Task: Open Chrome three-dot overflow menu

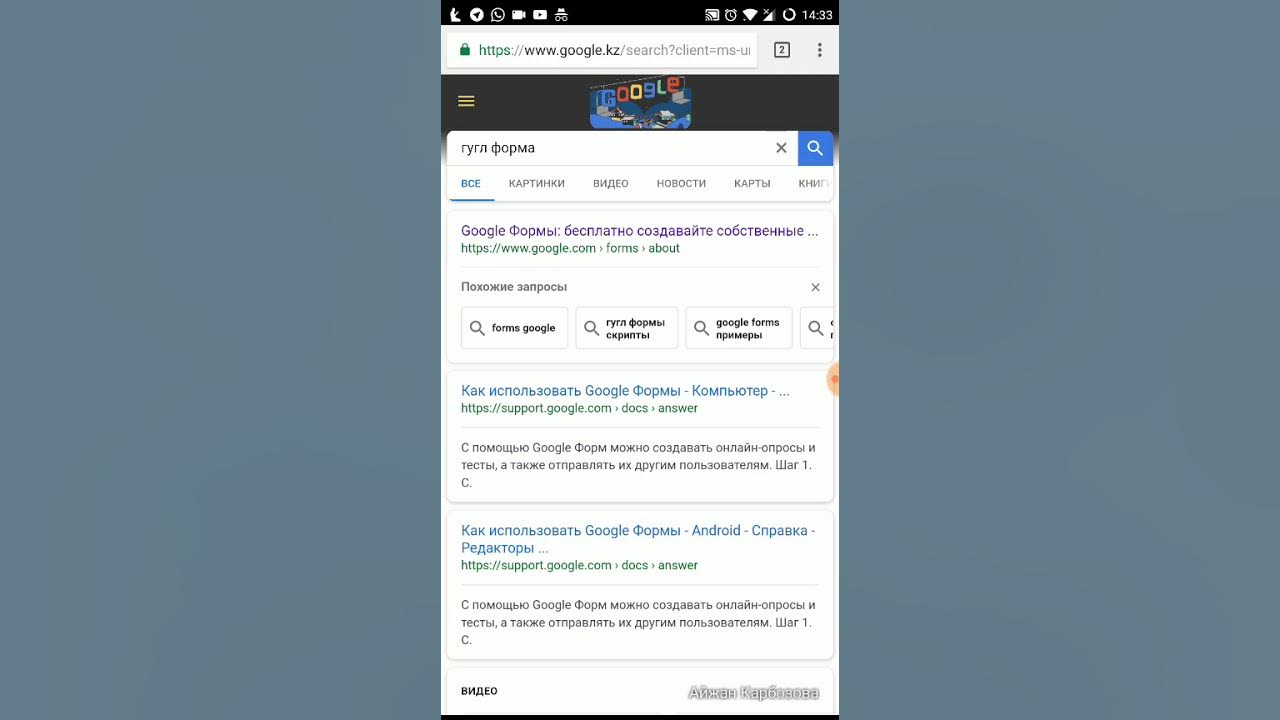Action: pos(819,50)
